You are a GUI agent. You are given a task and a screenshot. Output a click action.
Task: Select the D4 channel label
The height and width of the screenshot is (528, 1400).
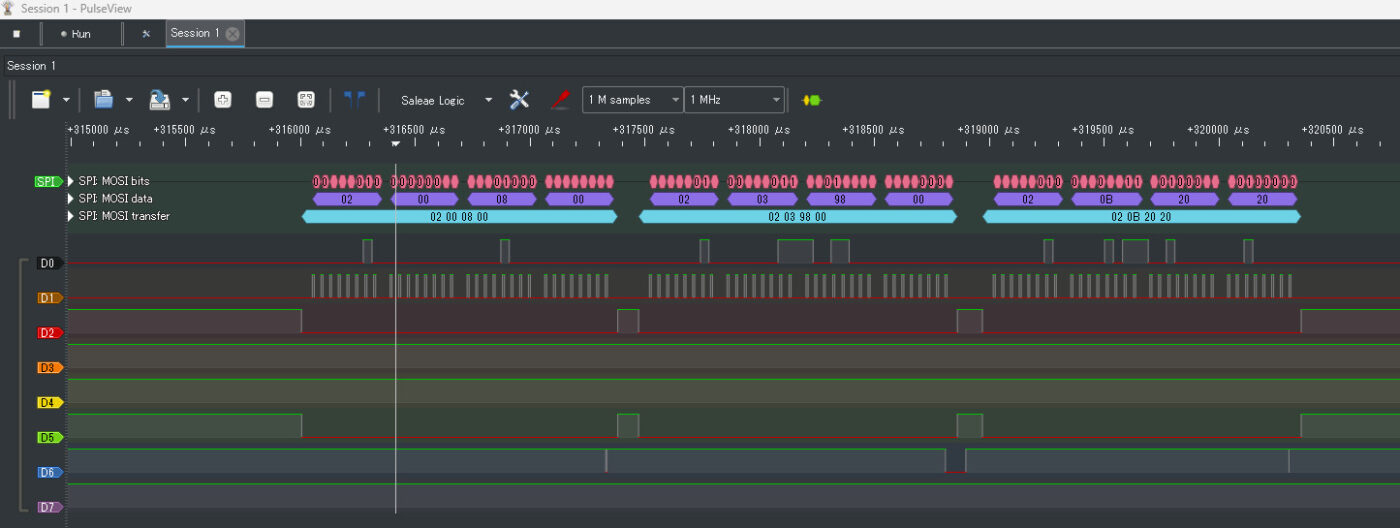coord(49,402)
